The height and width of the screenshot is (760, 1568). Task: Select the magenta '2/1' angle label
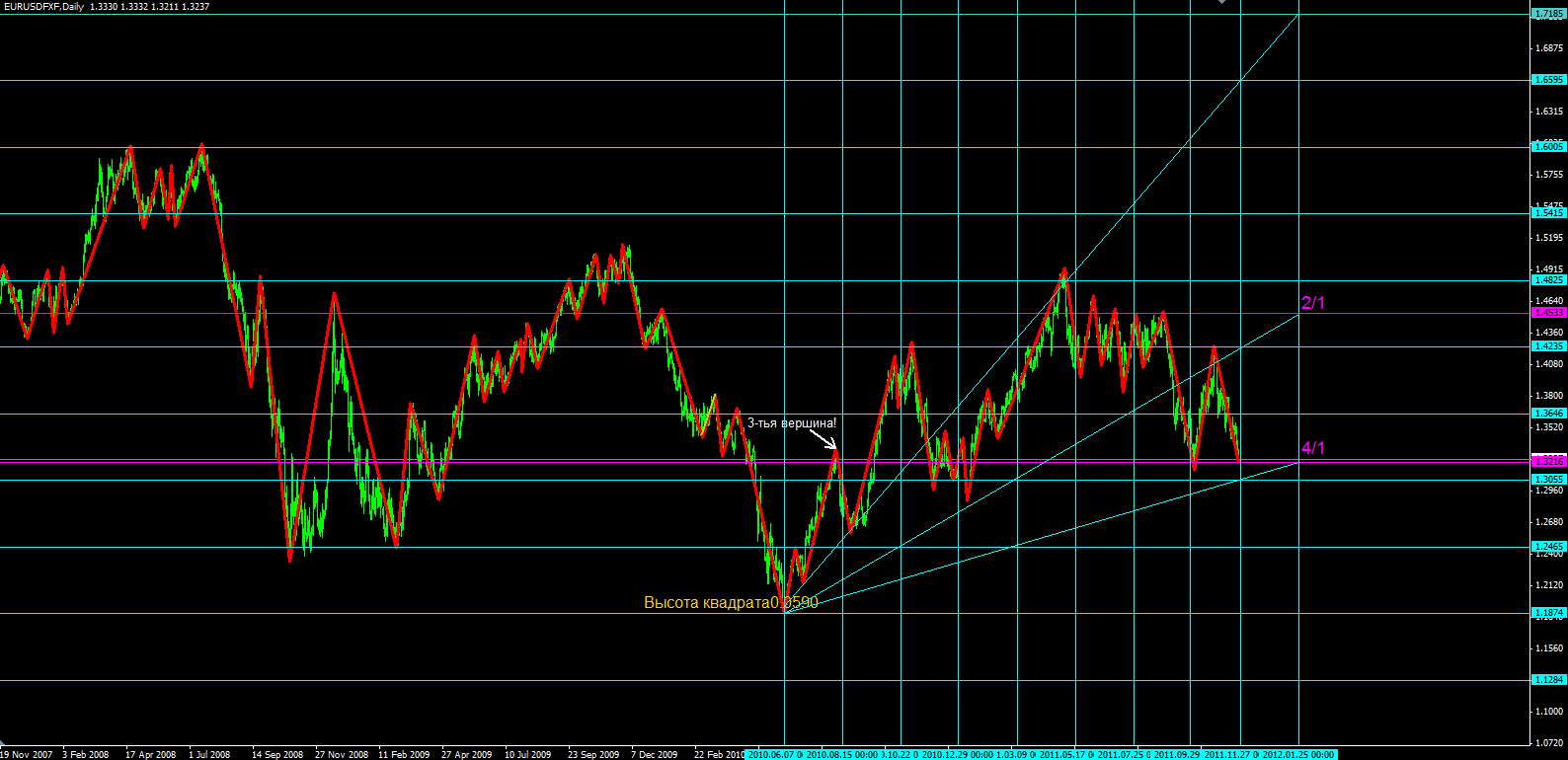(1313, 303)
